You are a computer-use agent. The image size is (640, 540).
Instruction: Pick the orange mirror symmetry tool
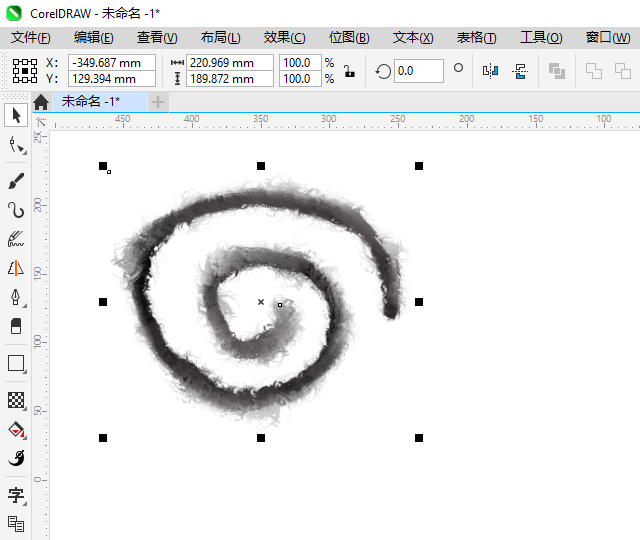tap(16, 268)
